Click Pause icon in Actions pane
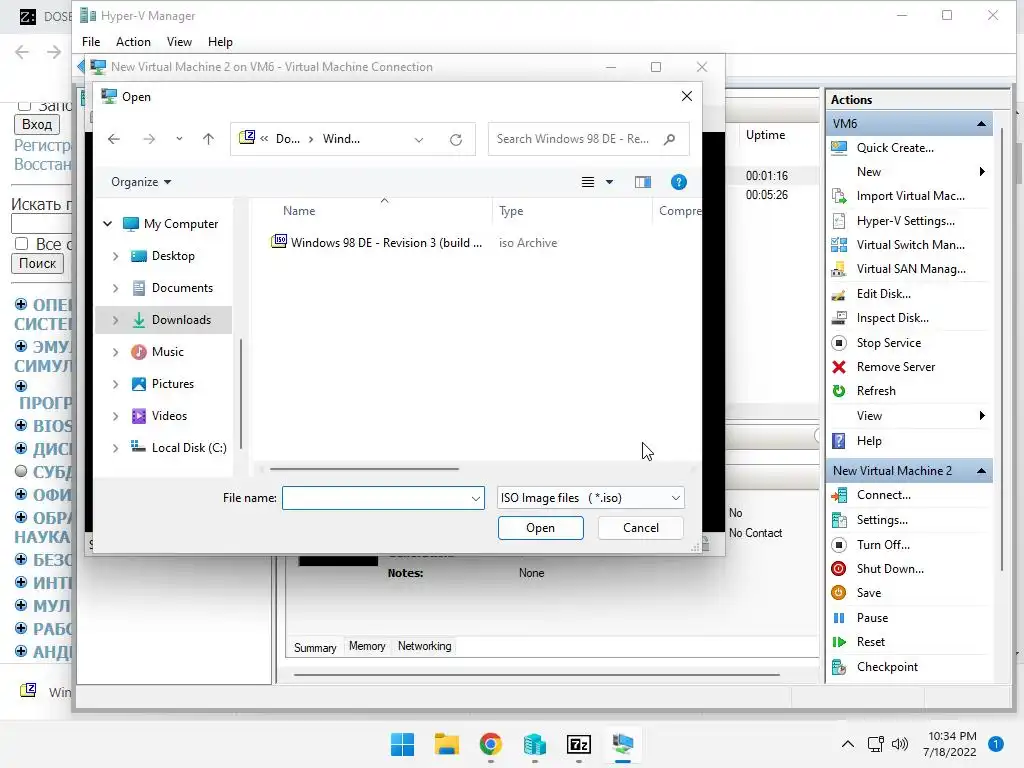This screenshot has height=768, width=1024. (x=839, y=618)
